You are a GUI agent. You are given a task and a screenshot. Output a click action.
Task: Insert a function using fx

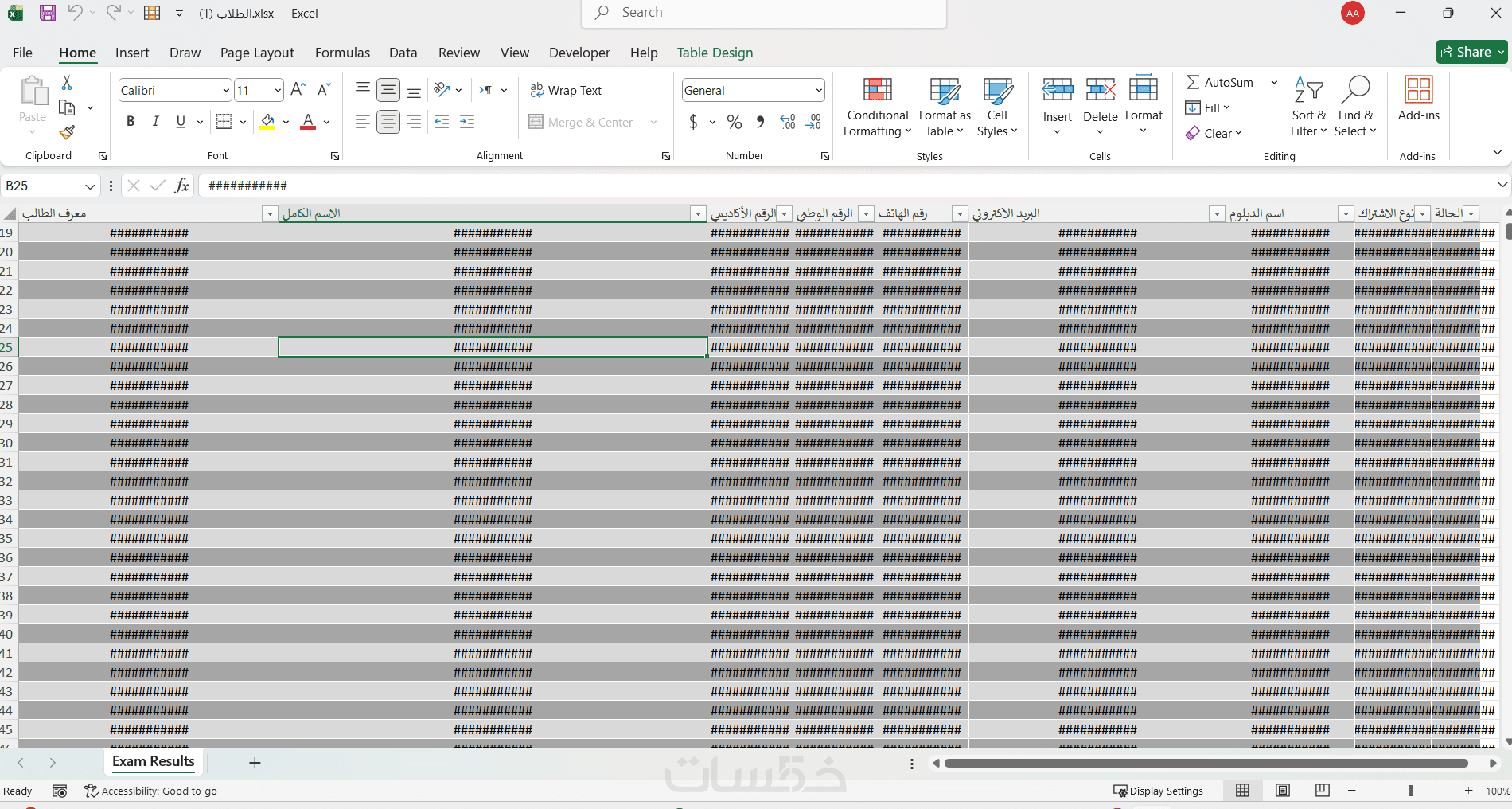[x=182, y=186]
